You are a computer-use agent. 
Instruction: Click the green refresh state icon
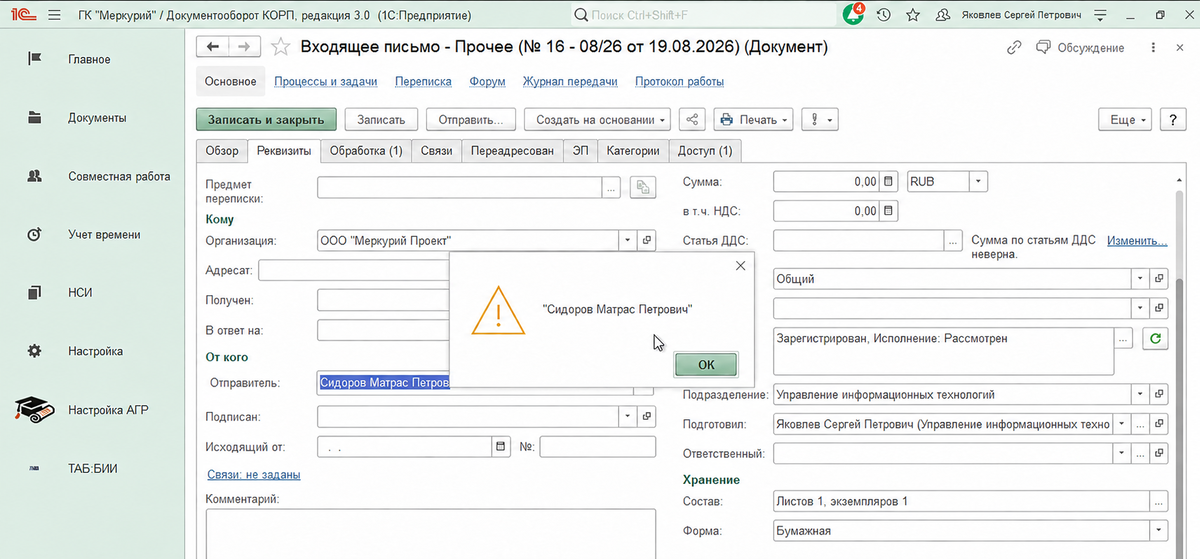pyautogui.click(x=1156, y=339)
